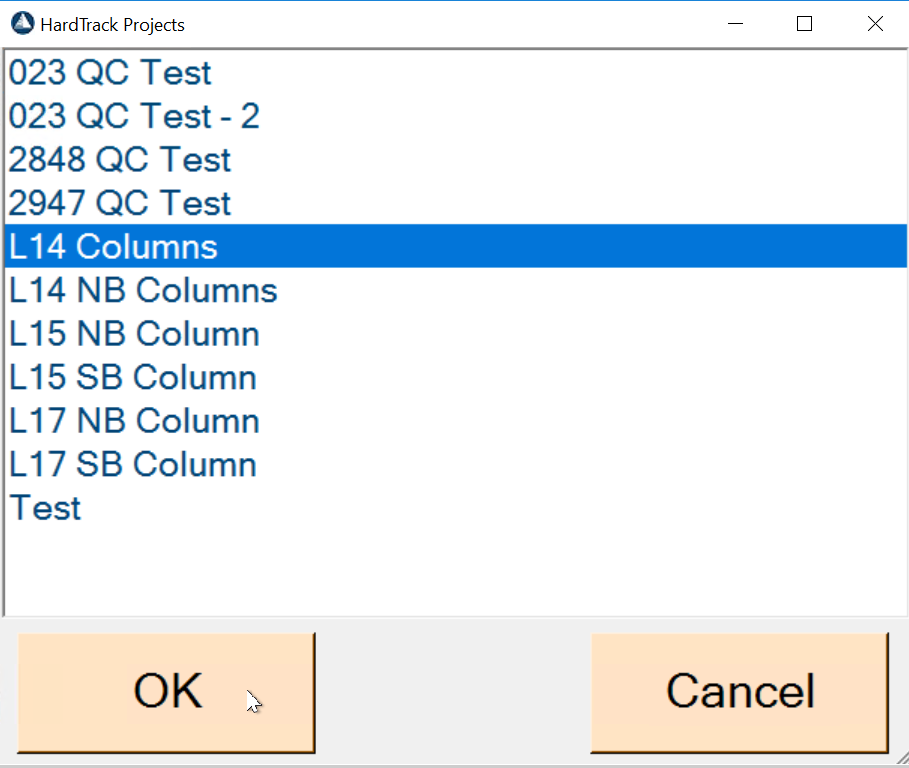
Task: Maximize the HardTrack Projects window
Action: tap(804, 24)
